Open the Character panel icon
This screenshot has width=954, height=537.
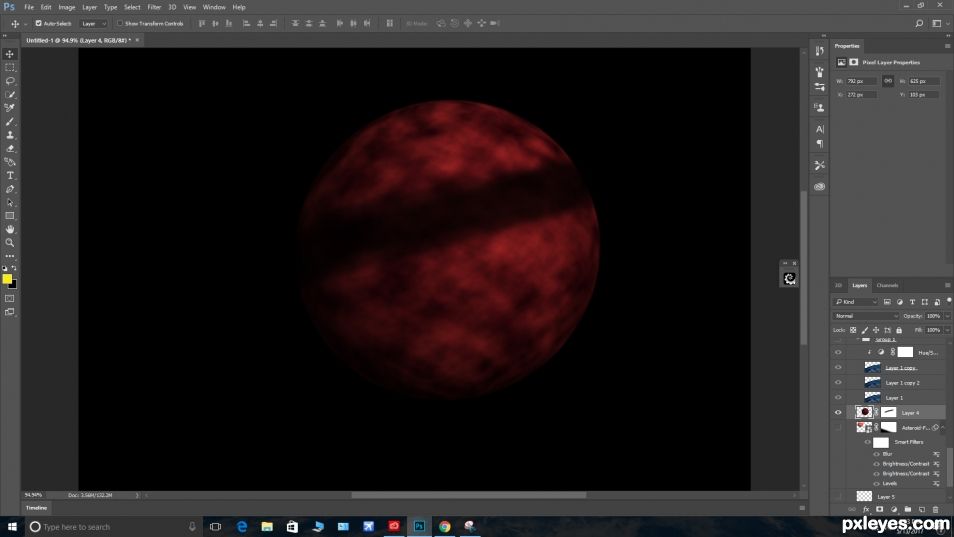tap(820, 129)
